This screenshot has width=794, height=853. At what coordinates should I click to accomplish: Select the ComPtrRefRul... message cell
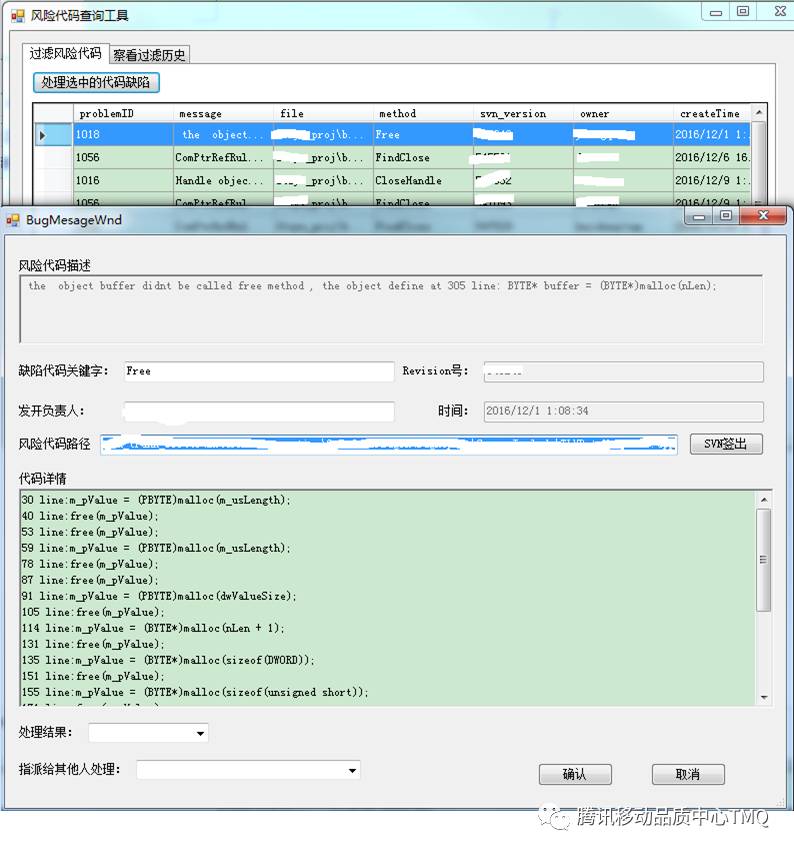[x=224, y=158]
